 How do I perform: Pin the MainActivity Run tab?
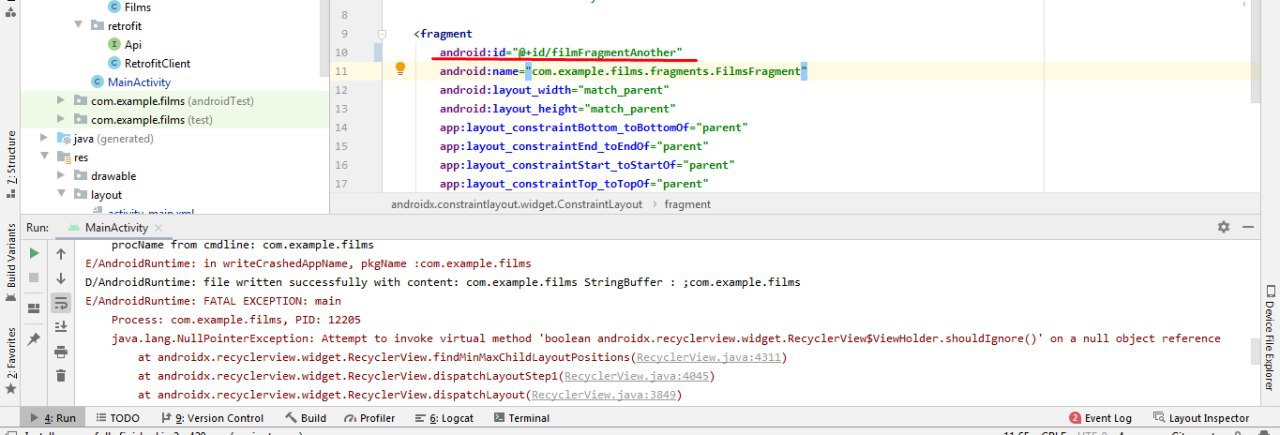tap(35, 339)
